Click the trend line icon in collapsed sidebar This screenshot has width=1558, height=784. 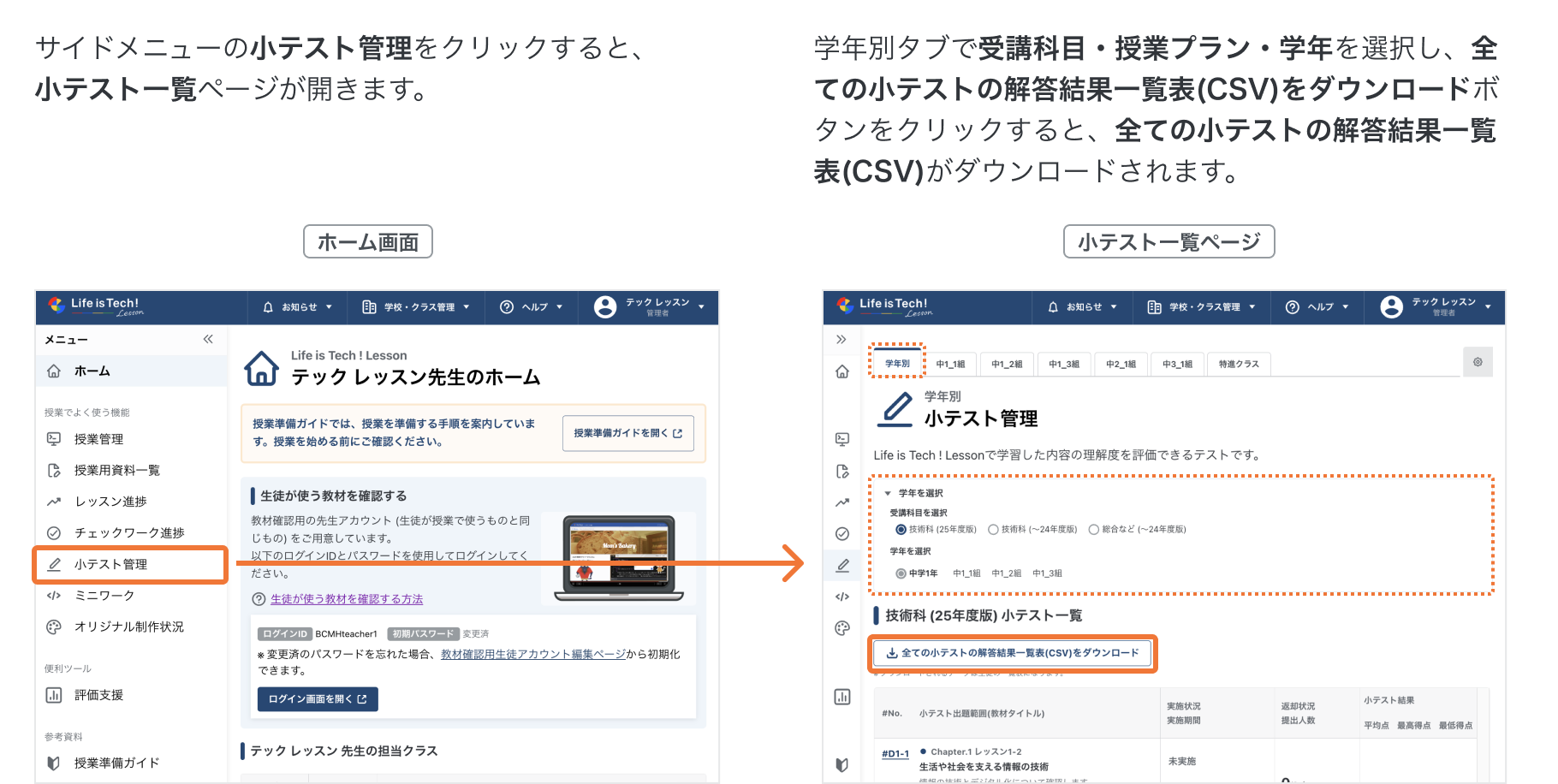click(842, 502)
